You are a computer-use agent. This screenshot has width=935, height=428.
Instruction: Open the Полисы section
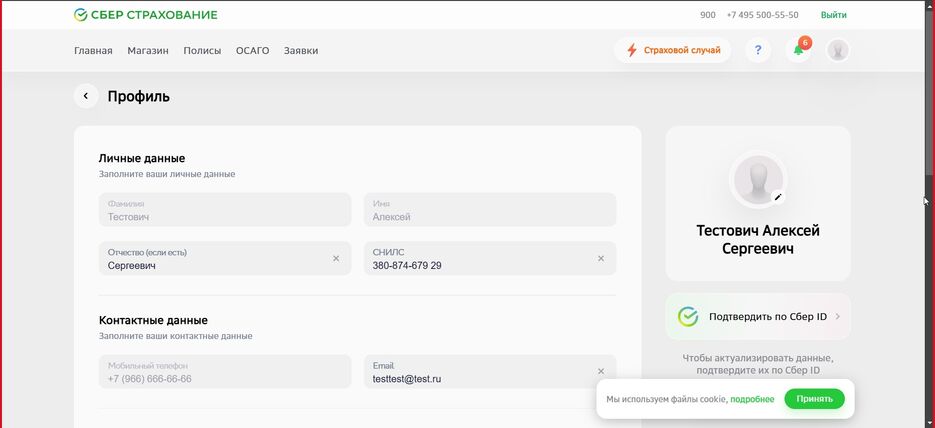tap(202, 50)
